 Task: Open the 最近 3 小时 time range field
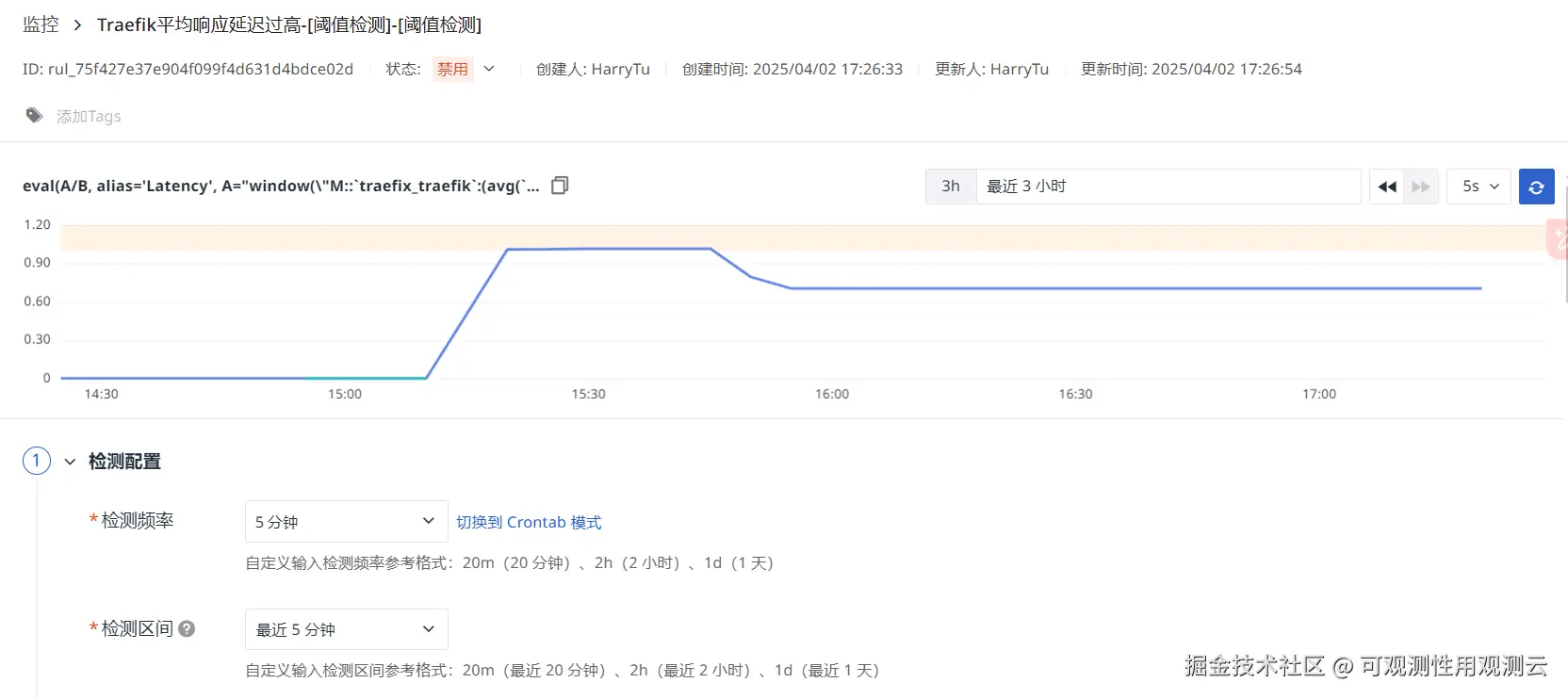tap(1168, 187)
